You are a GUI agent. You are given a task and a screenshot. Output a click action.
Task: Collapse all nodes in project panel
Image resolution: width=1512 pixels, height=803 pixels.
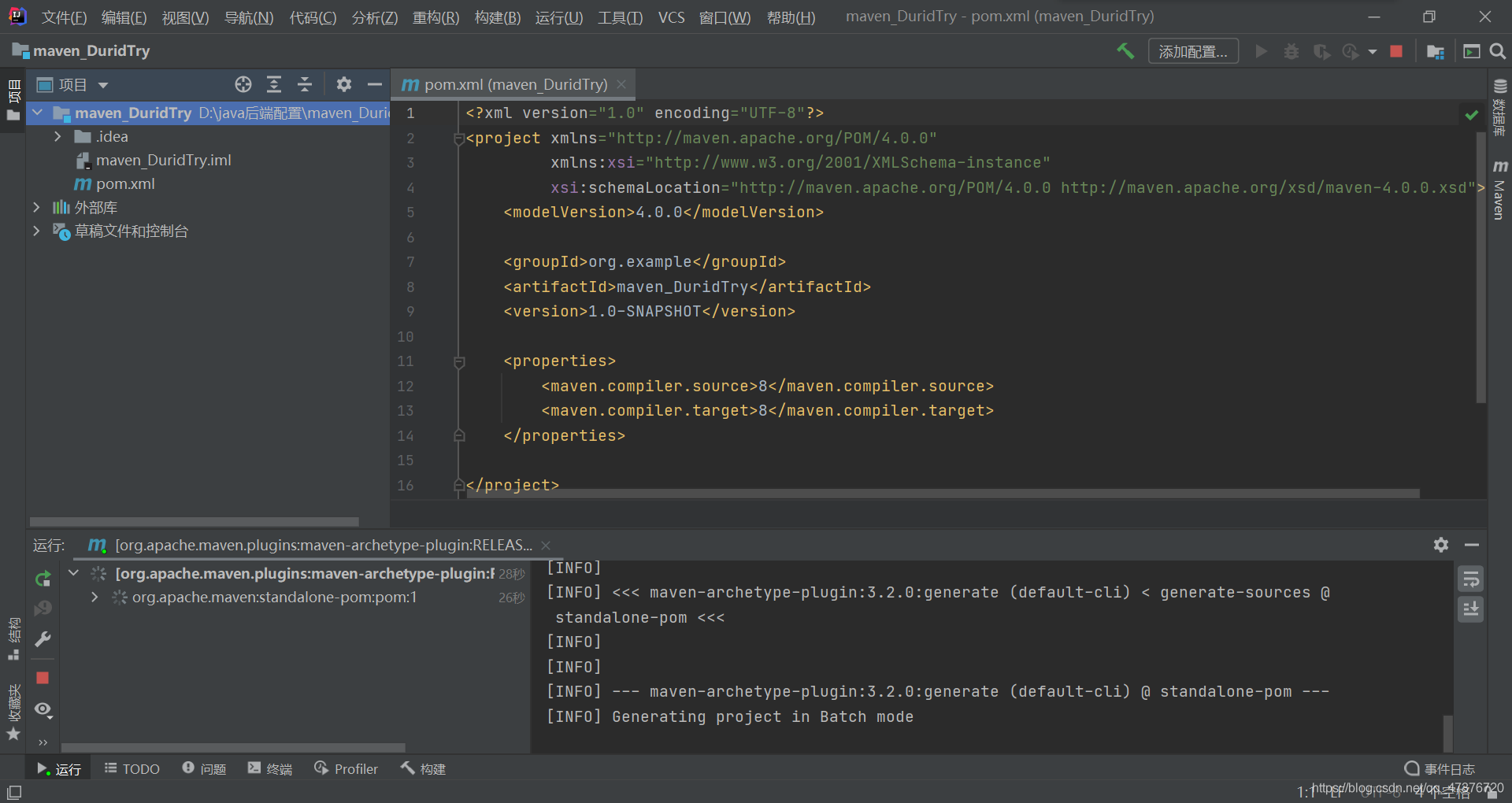(x=304, y=84)
